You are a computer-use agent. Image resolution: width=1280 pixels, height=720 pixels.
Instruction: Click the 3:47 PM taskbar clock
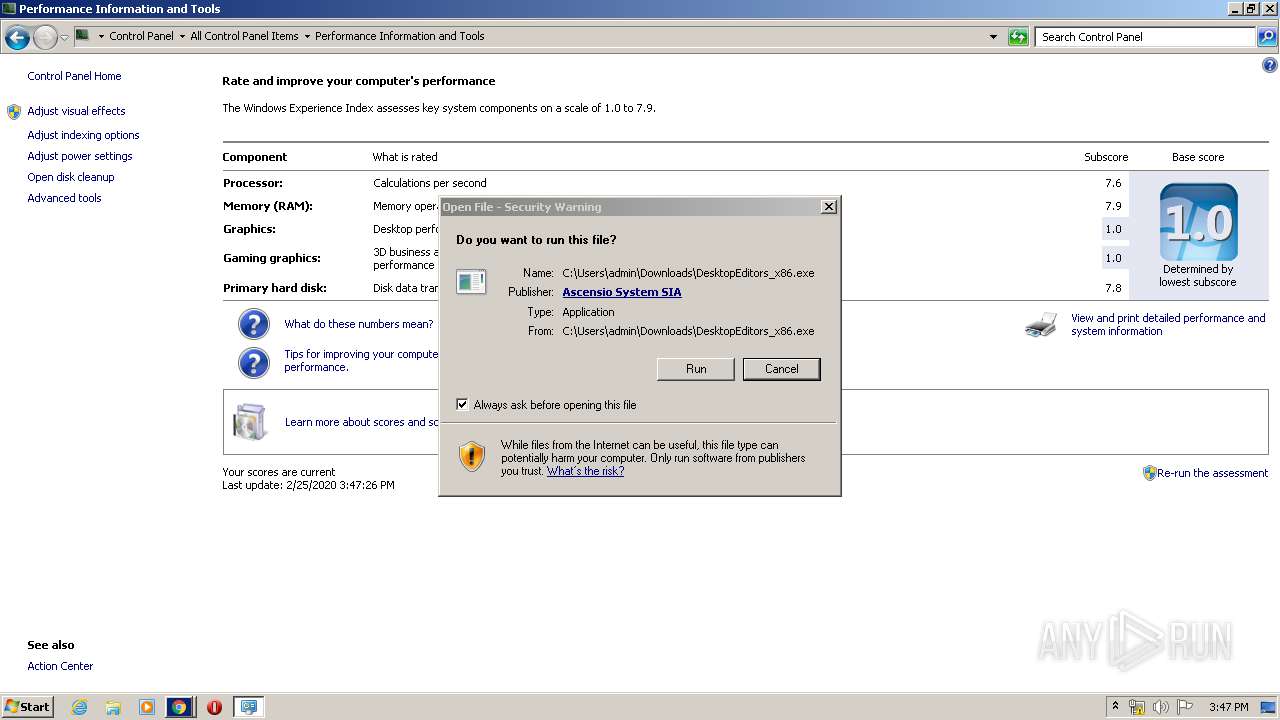point(1228,707)
